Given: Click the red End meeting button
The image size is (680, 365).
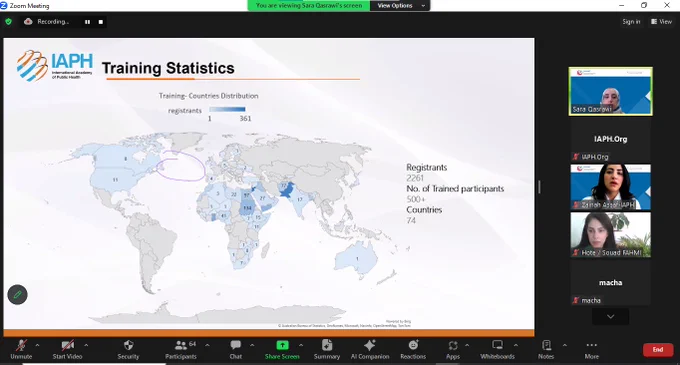Looking at the screenshot, I should pos(658,349).
